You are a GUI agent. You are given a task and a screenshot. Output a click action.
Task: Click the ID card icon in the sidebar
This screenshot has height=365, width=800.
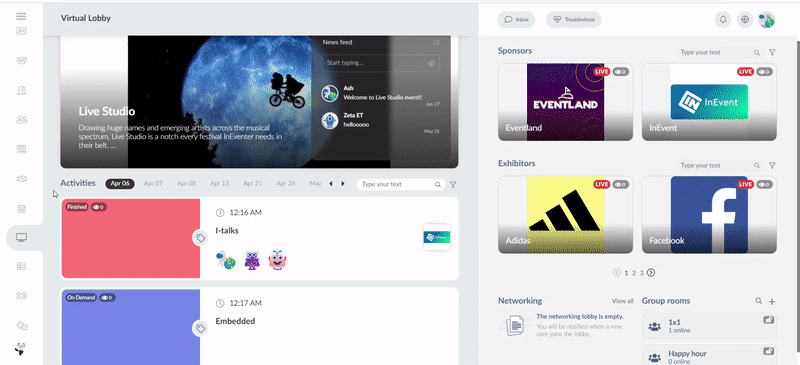21,31
